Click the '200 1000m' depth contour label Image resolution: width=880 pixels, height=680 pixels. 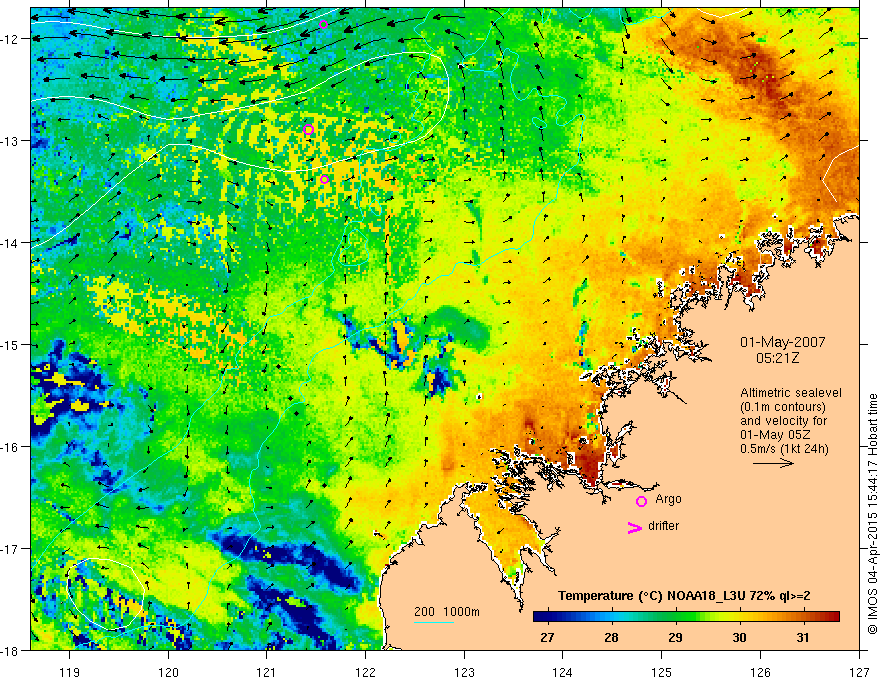click(x=447, y=612)
